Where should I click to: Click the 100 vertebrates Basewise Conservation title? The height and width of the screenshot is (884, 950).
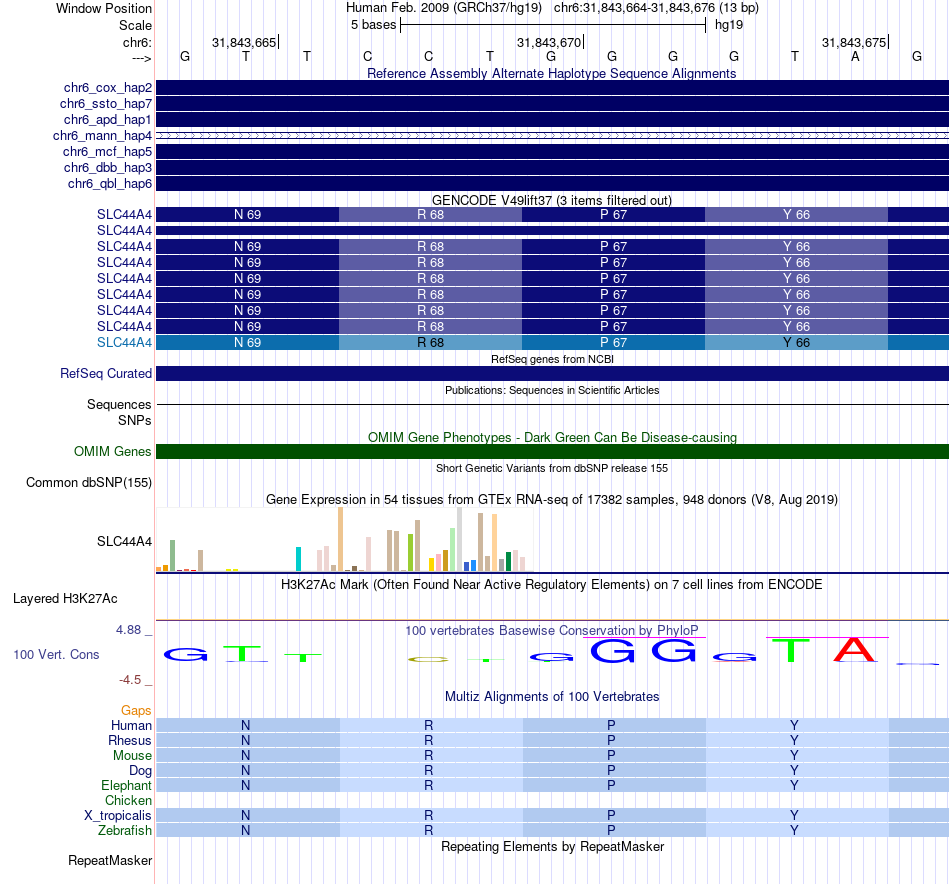[552, 631]
